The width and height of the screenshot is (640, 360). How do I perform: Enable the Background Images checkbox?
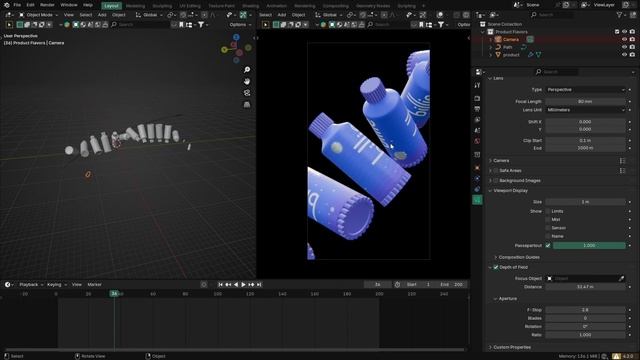coord(496,180)
